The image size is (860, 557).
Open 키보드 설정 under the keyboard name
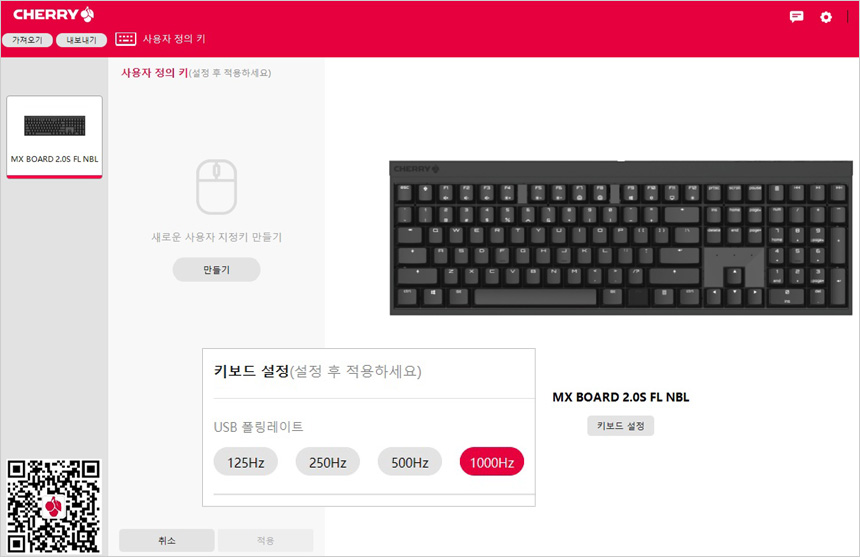point(620,426)
